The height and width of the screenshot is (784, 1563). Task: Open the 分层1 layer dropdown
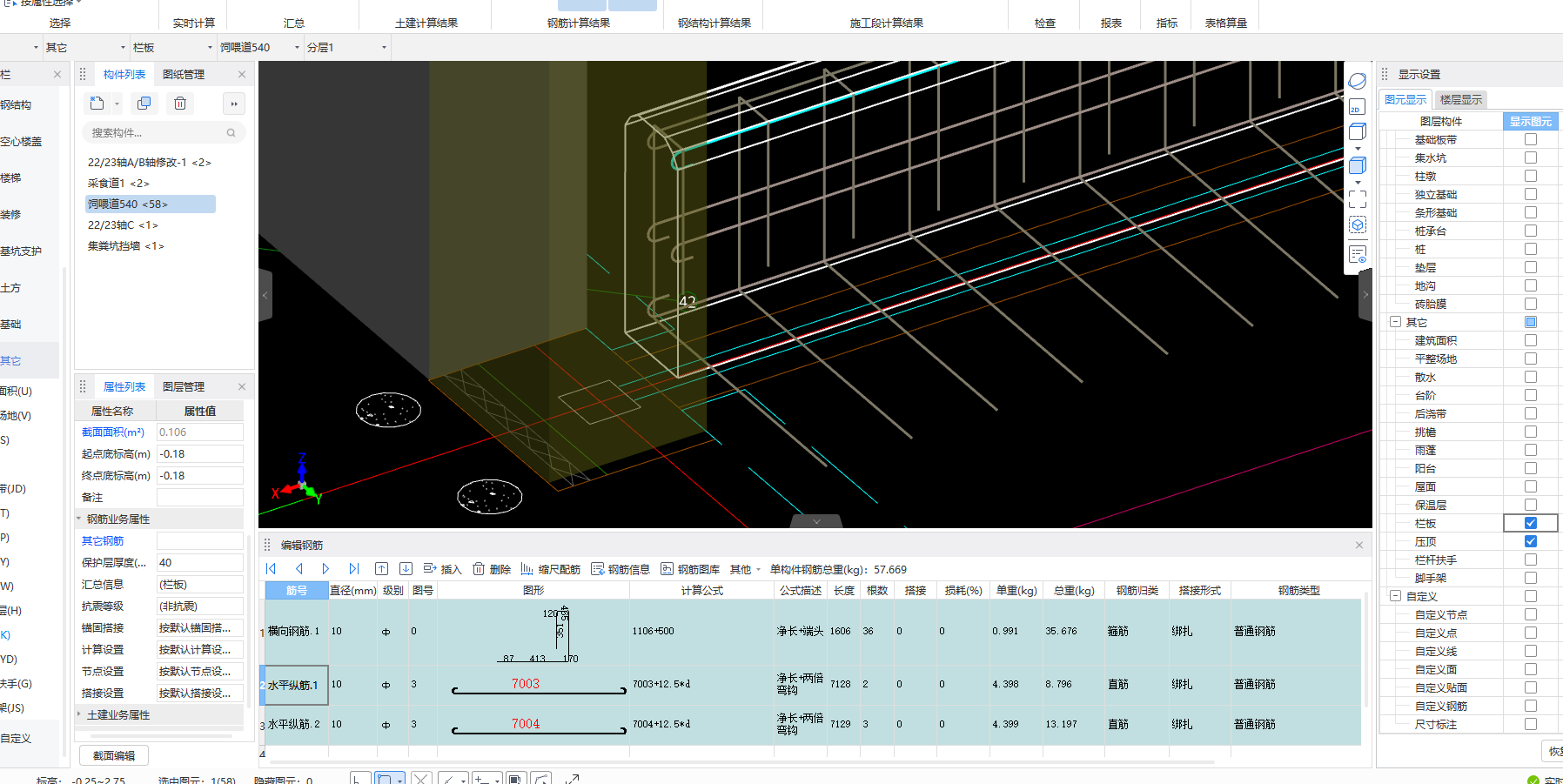coord(384,47)
